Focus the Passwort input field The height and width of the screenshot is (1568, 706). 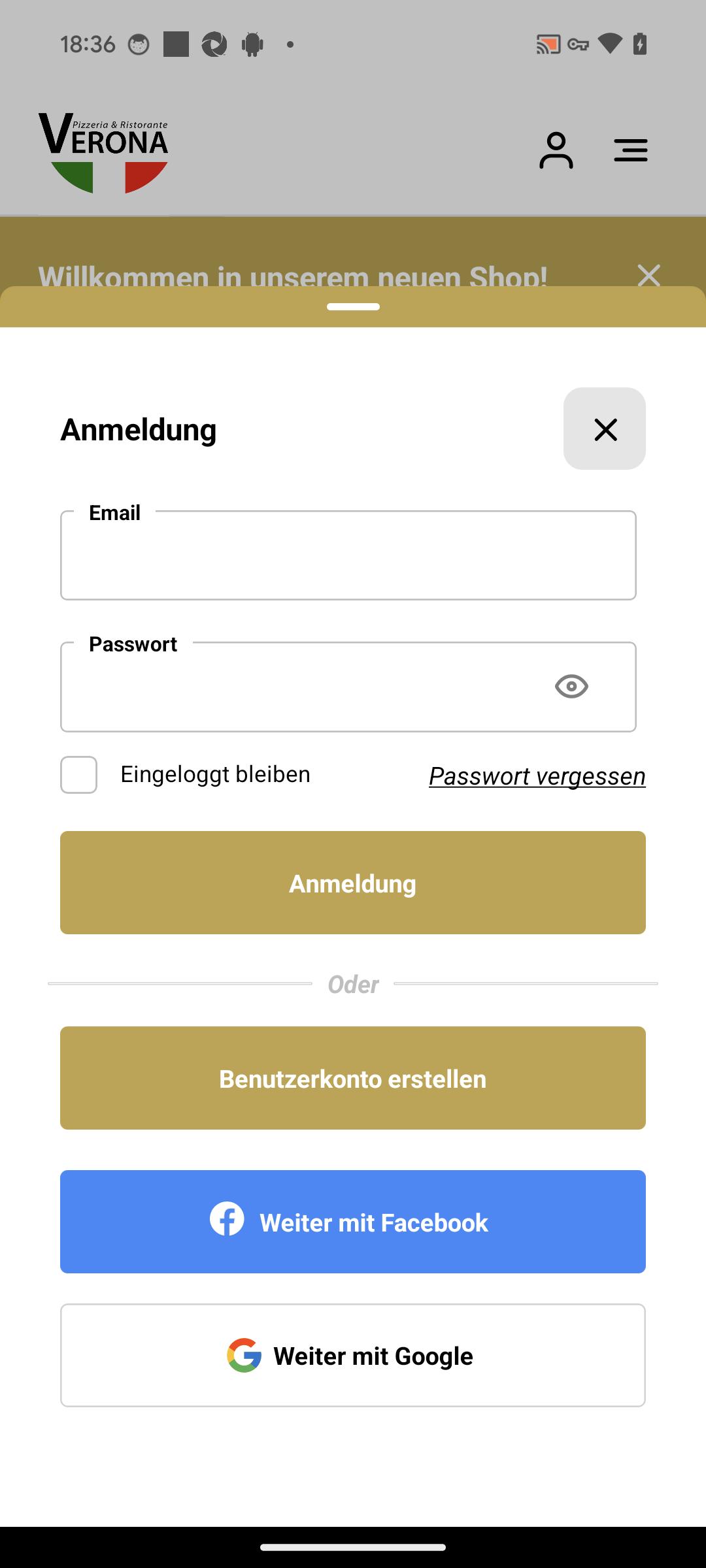pyautogui.click(x=348, y=687)
